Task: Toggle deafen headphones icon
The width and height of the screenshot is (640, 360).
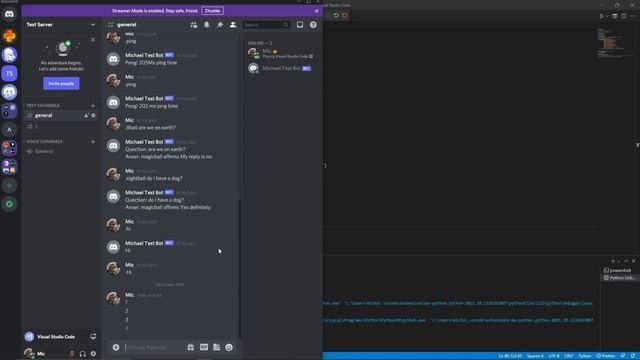Action: [82, 353]
